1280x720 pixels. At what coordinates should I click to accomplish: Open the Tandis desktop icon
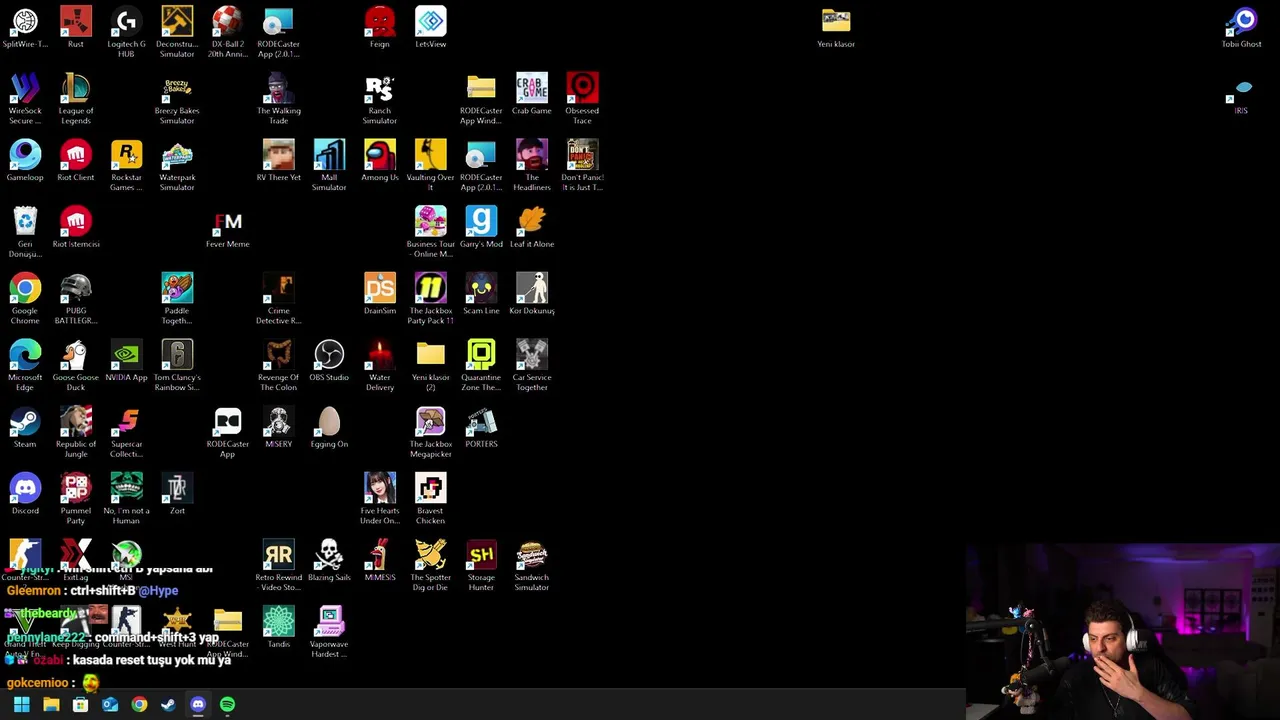(279, 627)
